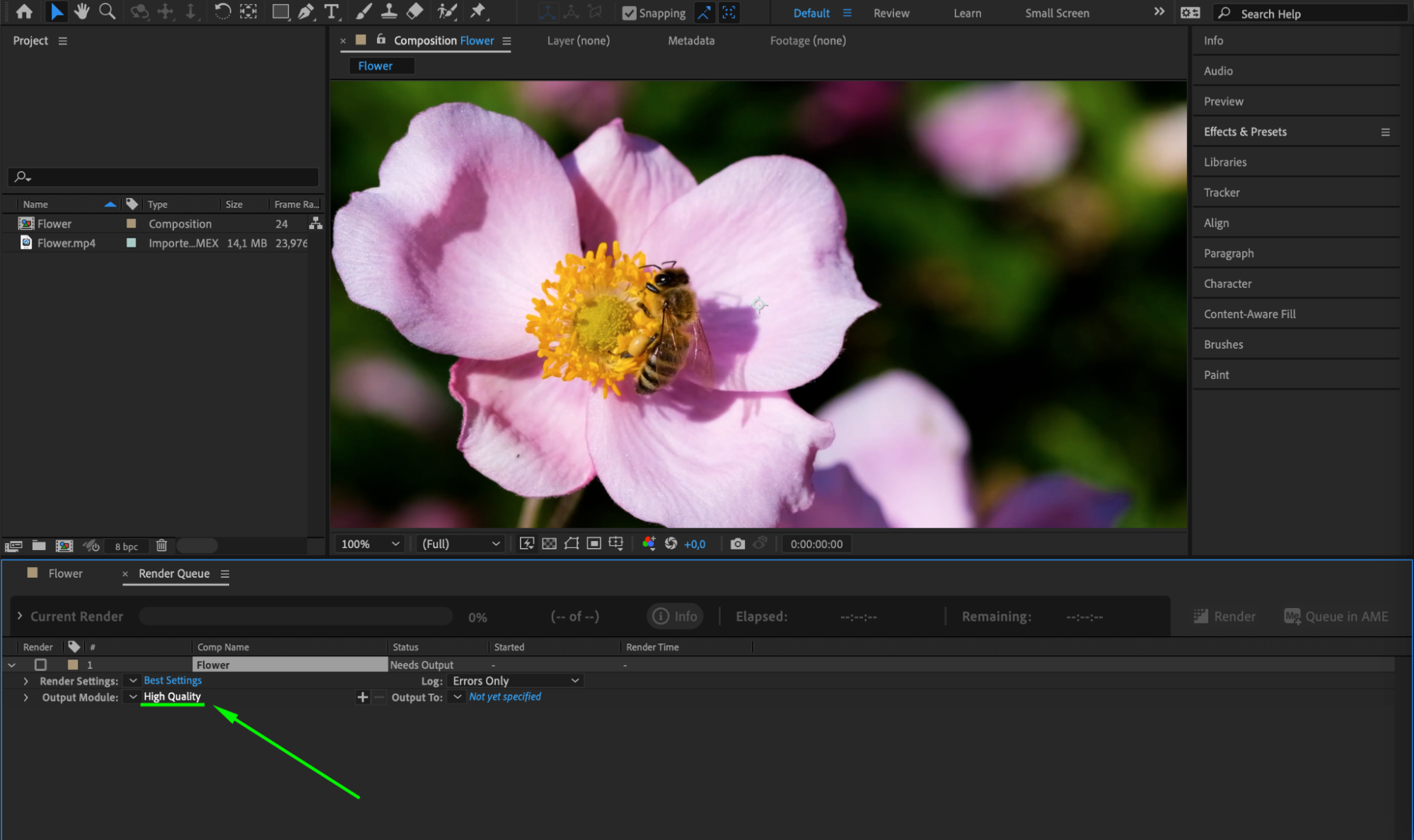Click the Flower composition label color swatch
The image size is (1414, 840).
(x=131, y=223)
